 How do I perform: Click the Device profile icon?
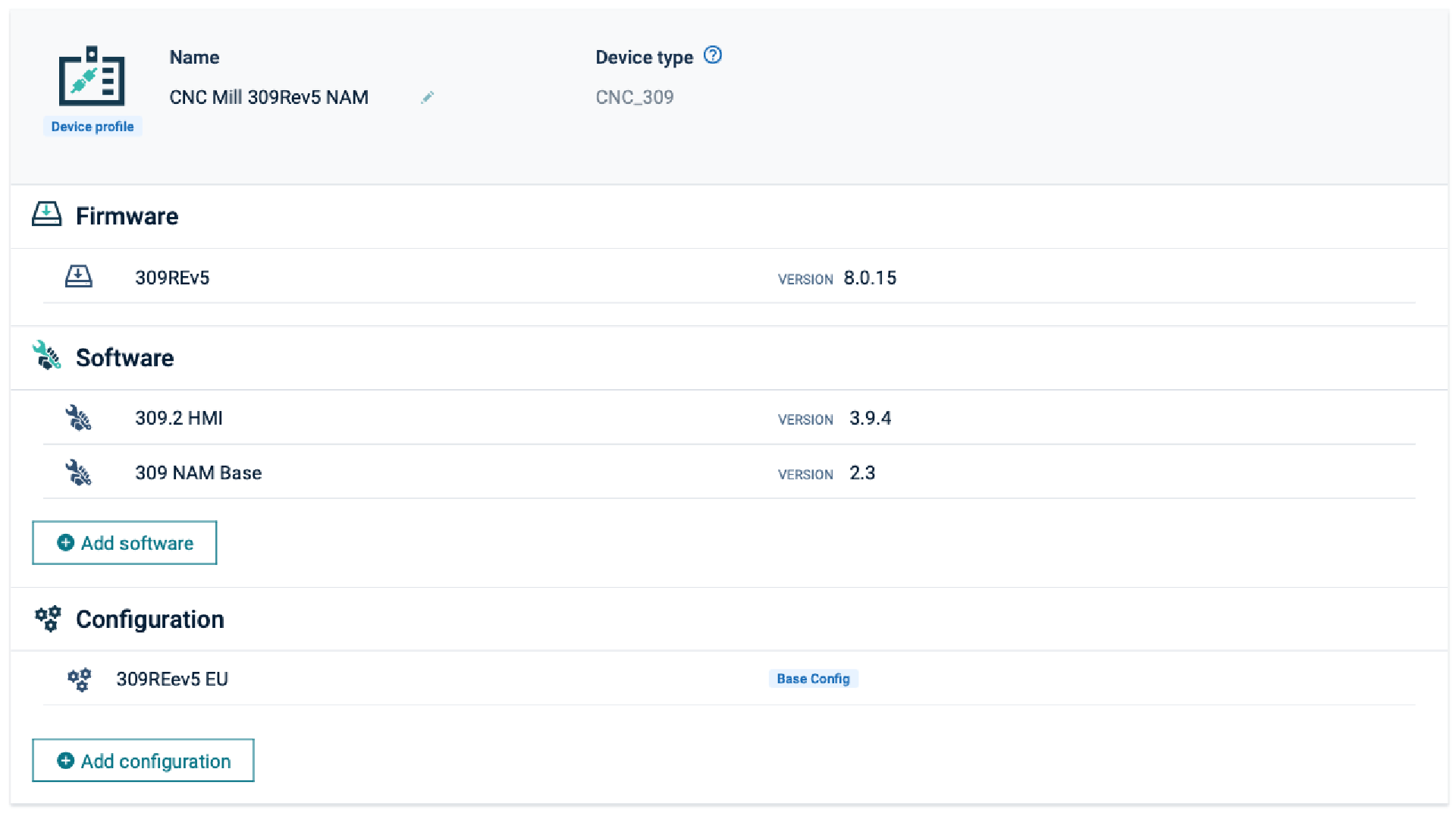91,79
